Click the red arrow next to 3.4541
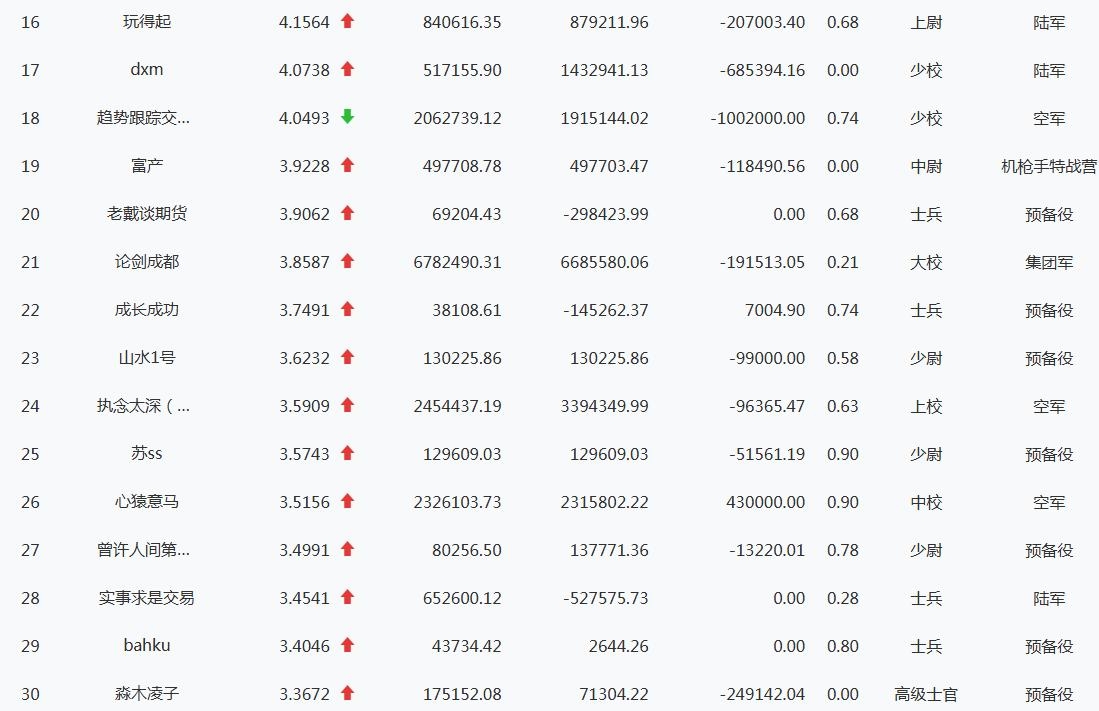Image resolution: width=1099 pixels, height=711 pixels. [347, 597]
